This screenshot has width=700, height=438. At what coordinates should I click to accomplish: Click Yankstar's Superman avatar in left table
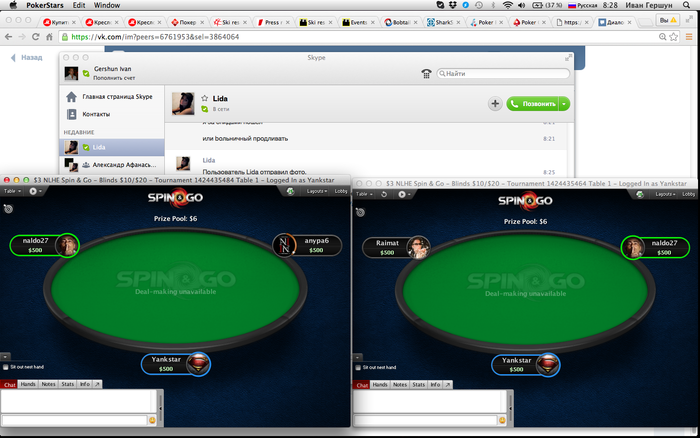coord(198,364)
